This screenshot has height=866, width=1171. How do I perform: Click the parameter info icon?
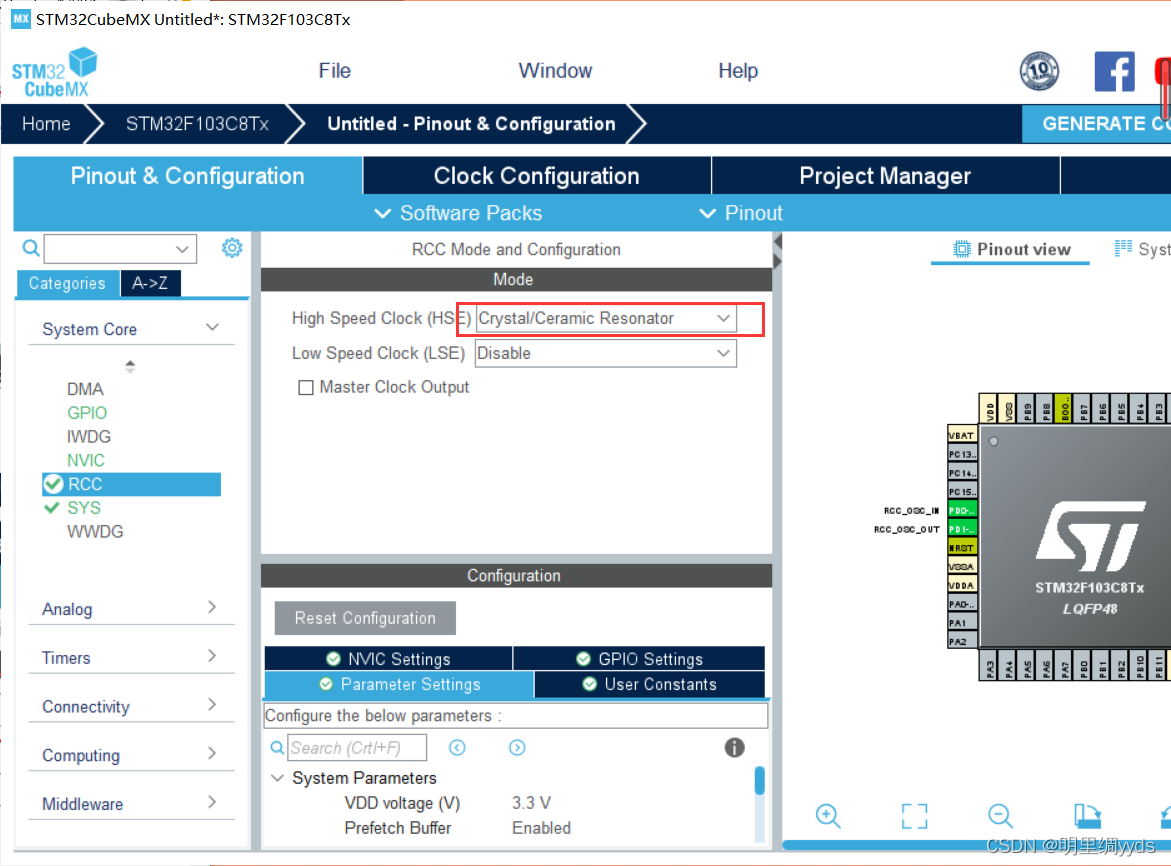point(734,747)
